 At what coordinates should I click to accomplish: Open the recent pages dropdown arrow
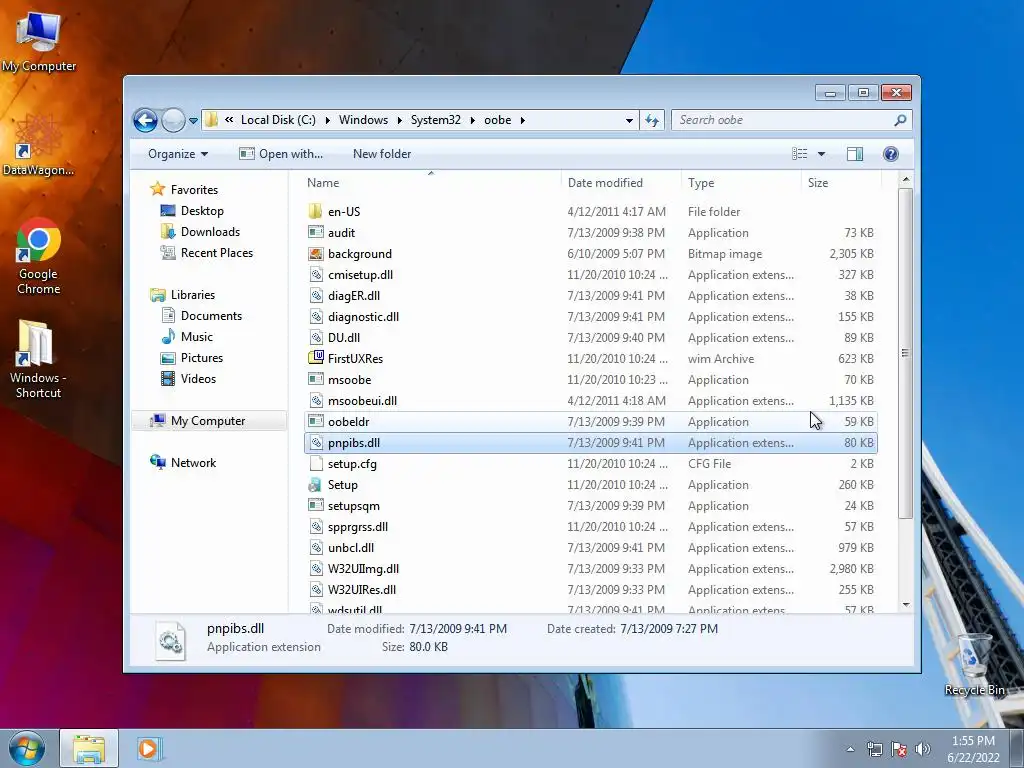[x=193, y=121]
